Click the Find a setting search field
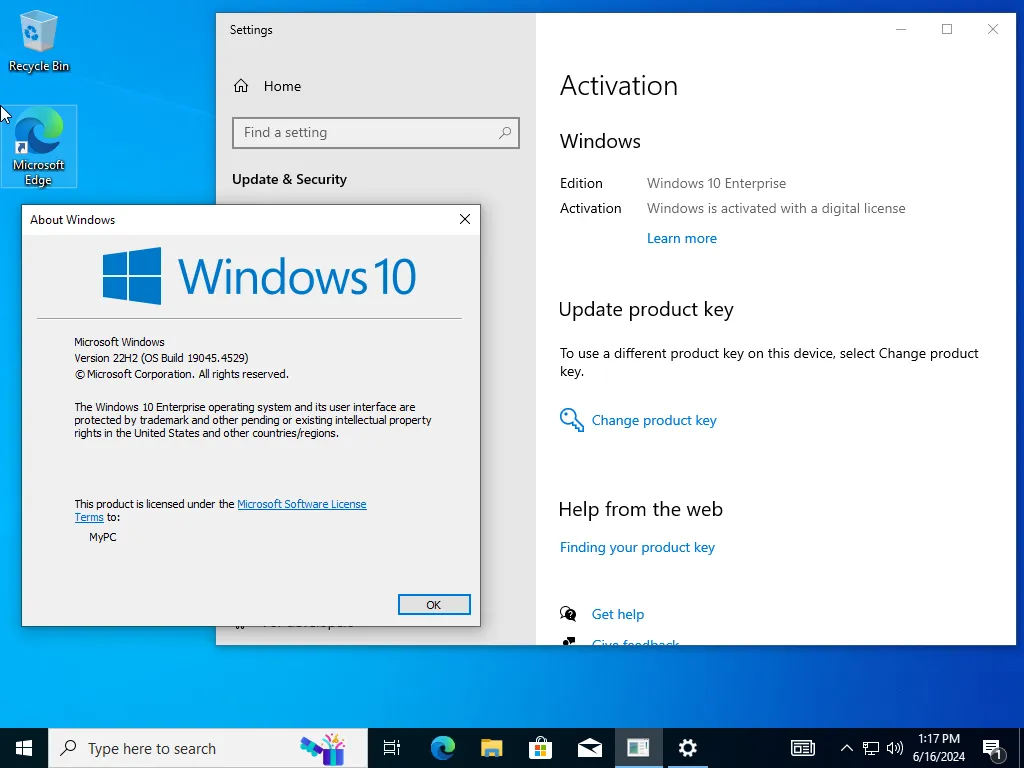This screenshot has height=768, width=1024. (376, 133)
